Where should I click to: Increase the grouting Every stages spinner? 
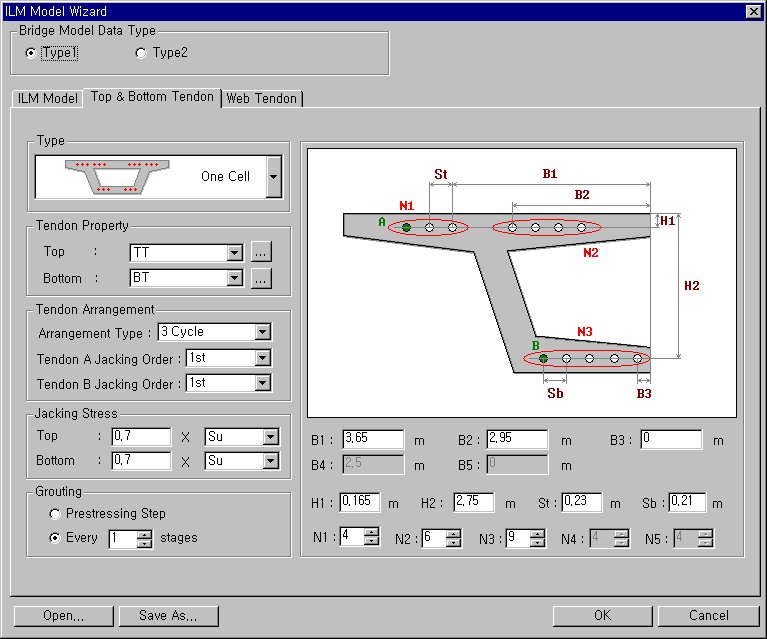pos(144,534)
